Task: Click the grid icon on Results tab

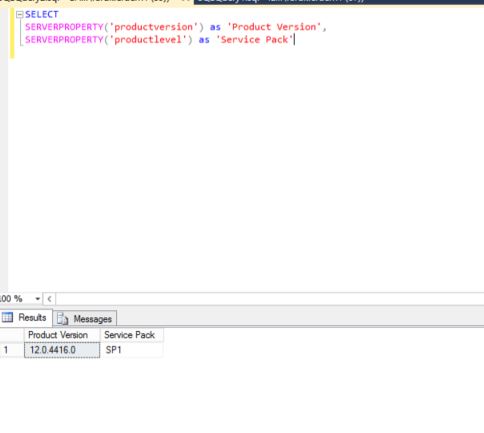Action: pyautogui.click(x=7, y=317)
